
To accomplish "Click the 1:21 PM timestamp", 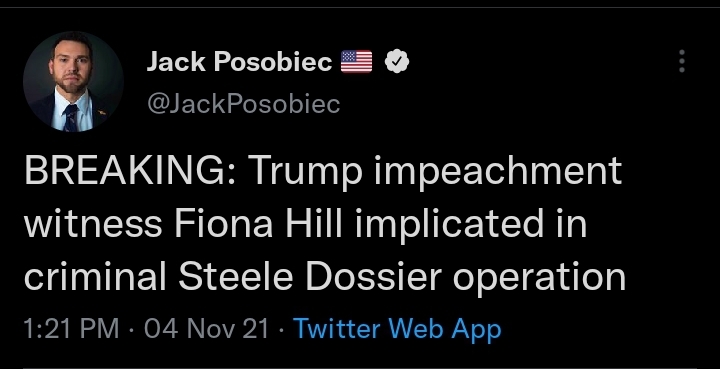I will (71, 329).
